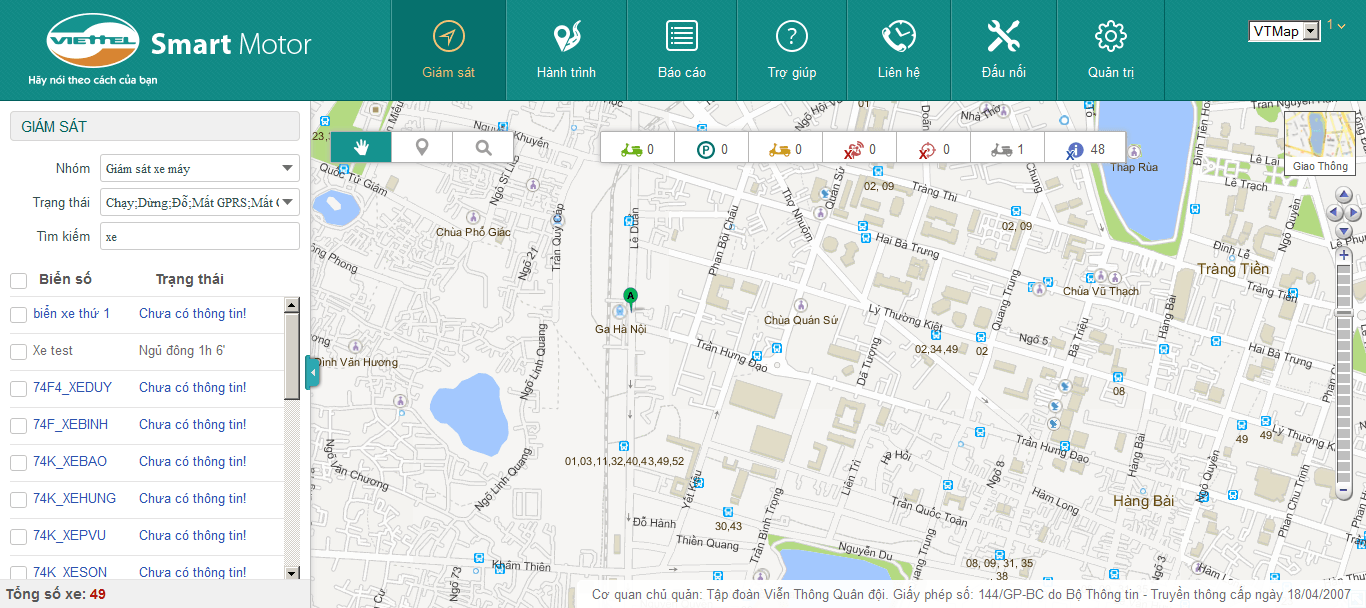Screen dimensions: 1366x608
Task: Expand the Trạng thái status dropdown
Action: (x=199, y=203)
